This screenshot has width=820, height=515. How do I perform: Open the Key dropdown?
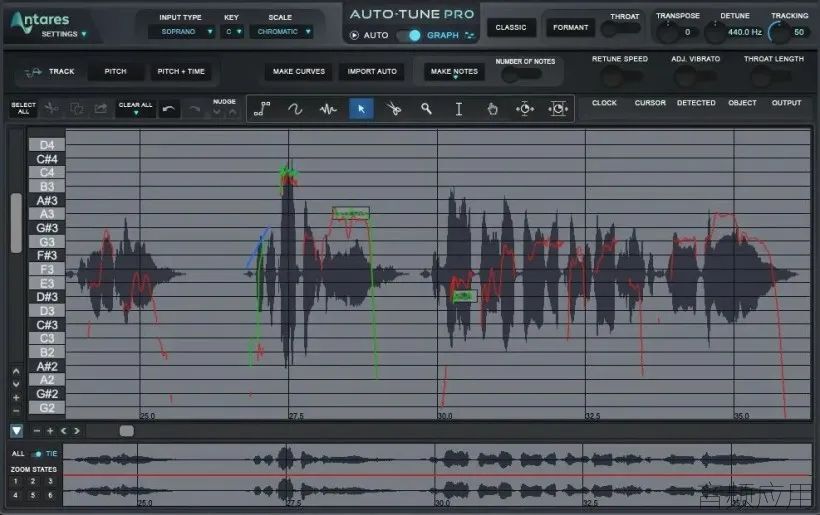point(232,32)
